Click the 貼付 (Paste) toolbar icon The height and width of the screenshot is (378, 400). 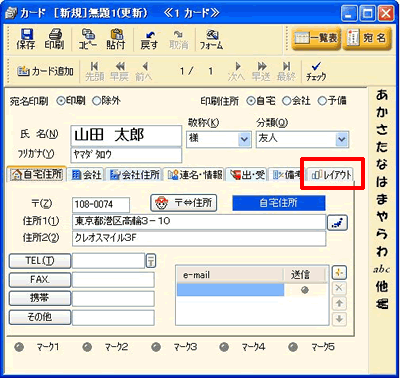coord(116,39)
